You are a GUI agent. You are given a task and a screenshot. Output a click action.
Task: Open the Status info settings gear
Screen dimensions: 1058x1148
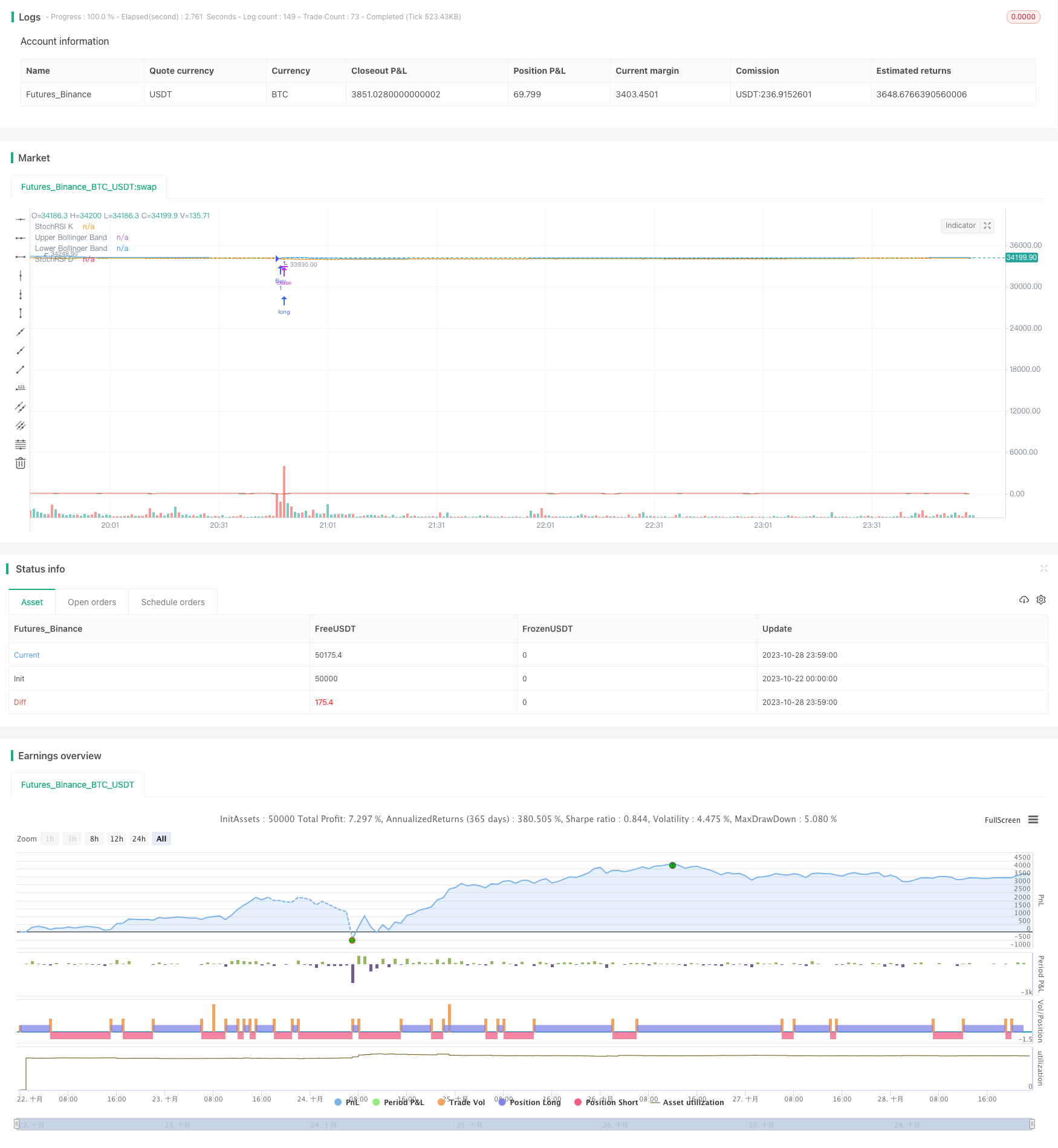click(1041, 600)
